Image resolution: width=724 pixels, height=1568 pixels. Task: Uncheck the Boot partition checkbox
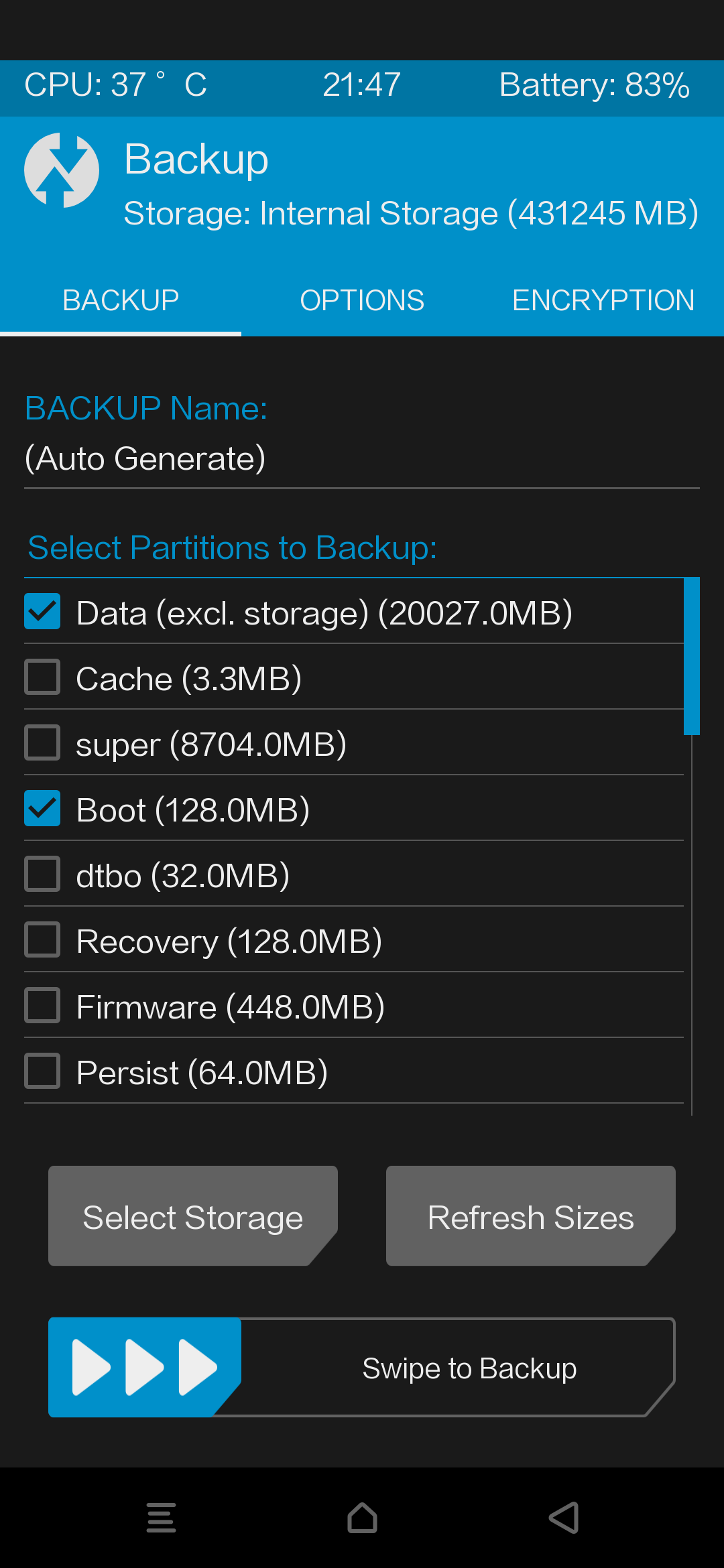[42, 808]
